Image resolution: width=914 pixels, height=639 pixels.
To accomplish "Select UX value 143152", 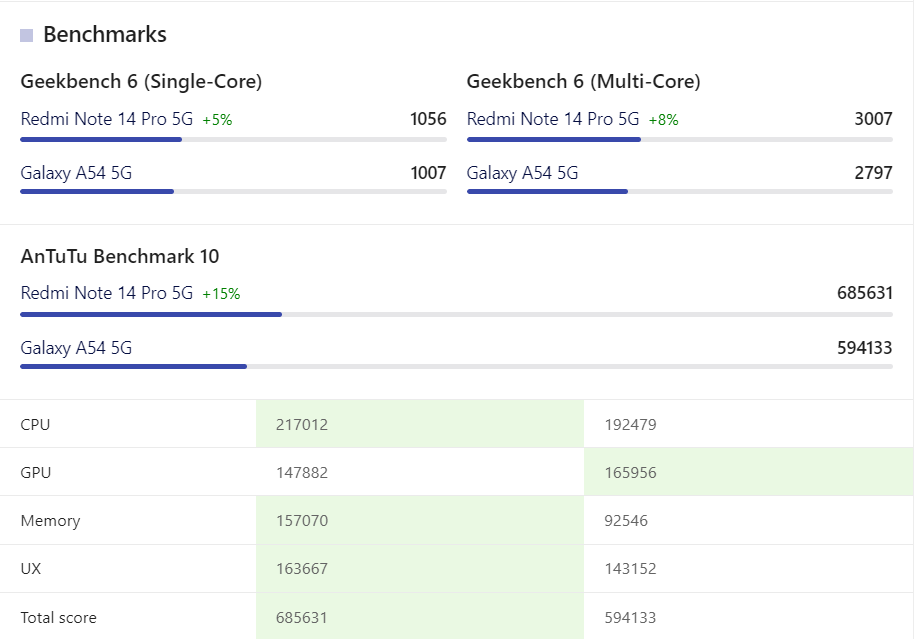I will (x=630, y=568).
